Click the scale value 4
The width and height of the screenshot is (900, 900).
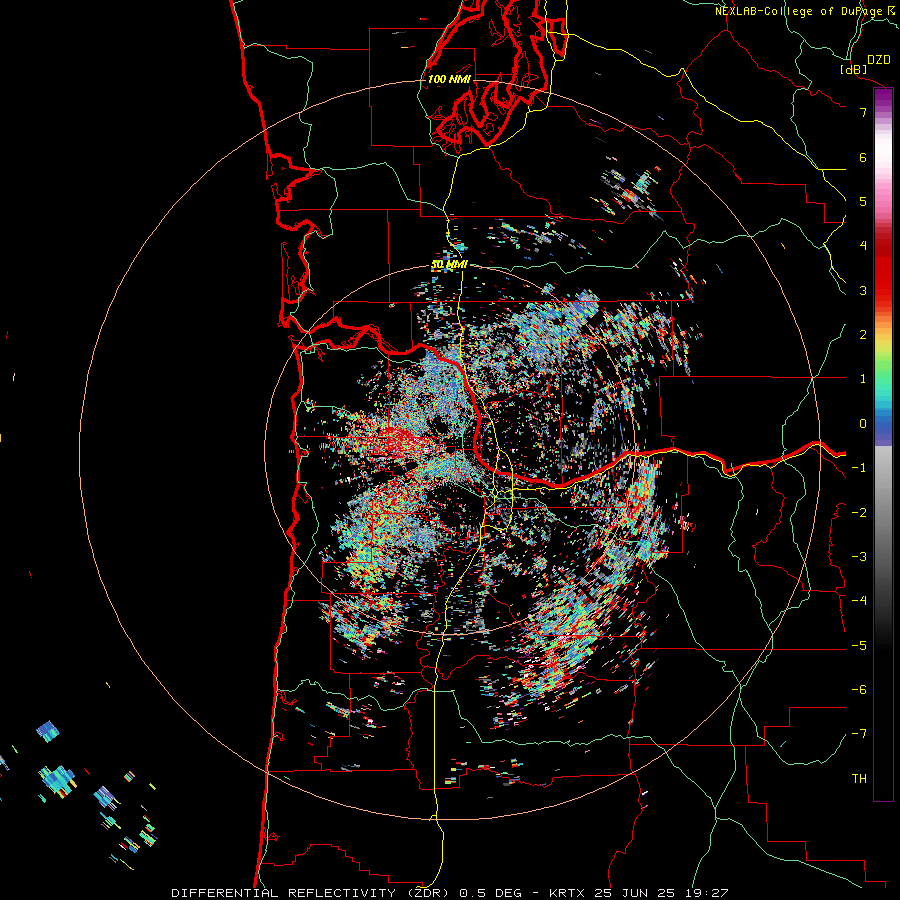(x=863, y=246)
